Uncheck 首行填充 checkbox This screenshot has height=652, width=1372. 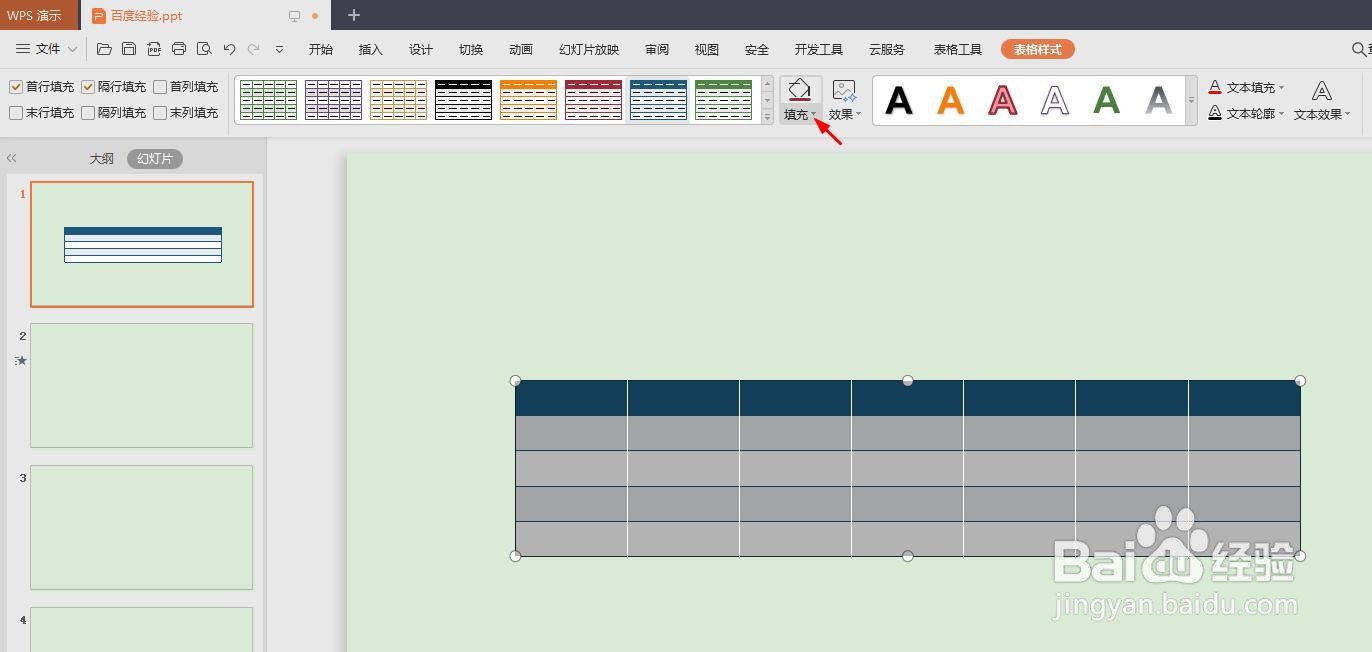(x=16, y=87)
